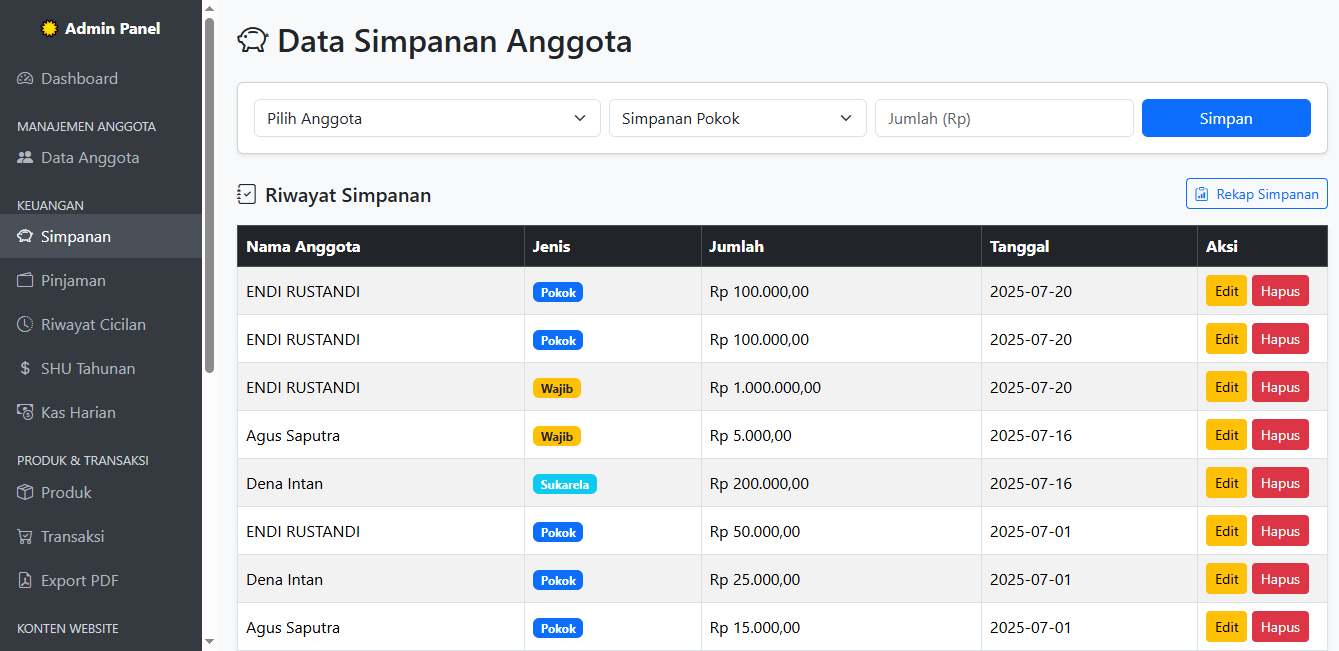Click the Pinjaman wallet icon in sidebar
The width and height of the screenshot is (1339, 651).
[25, 281]
